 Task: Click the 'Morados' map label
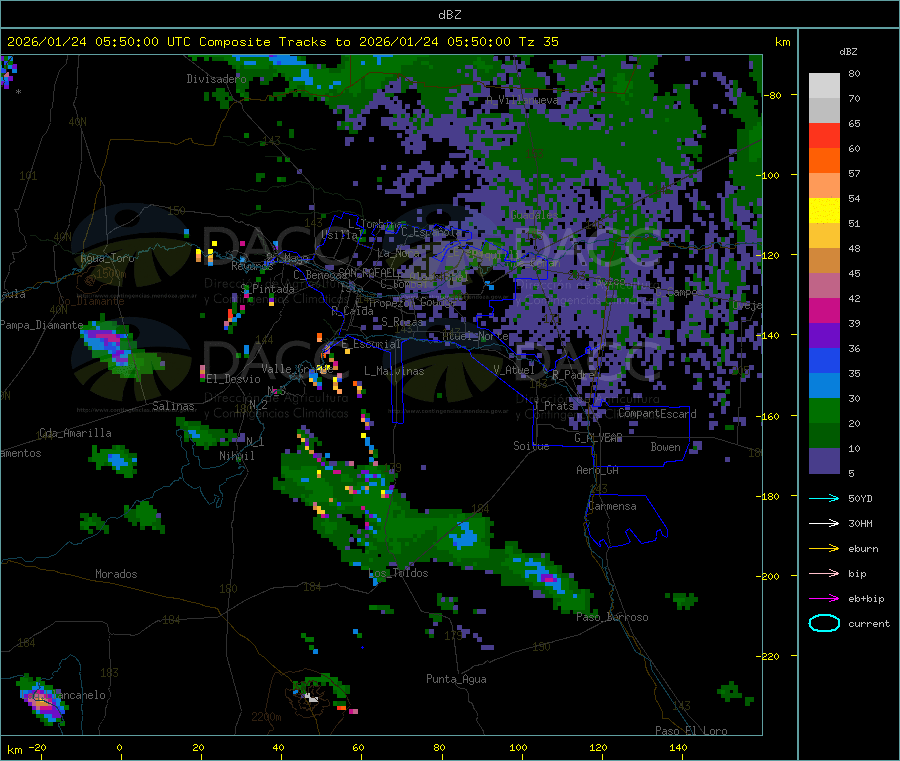click(x=116, y=574)
